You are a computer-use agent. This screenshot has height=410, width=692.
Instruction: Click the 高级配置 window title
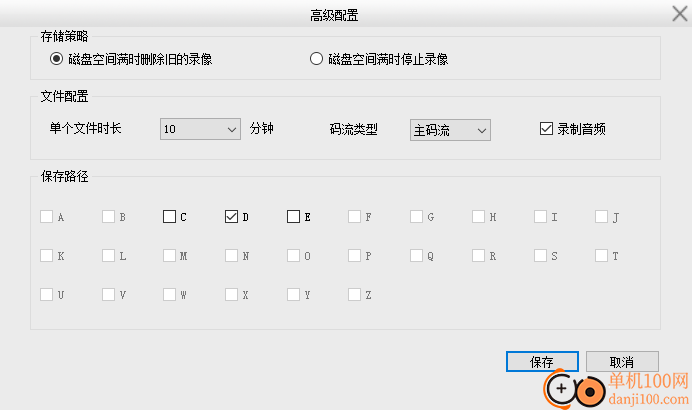coord(334,15)
